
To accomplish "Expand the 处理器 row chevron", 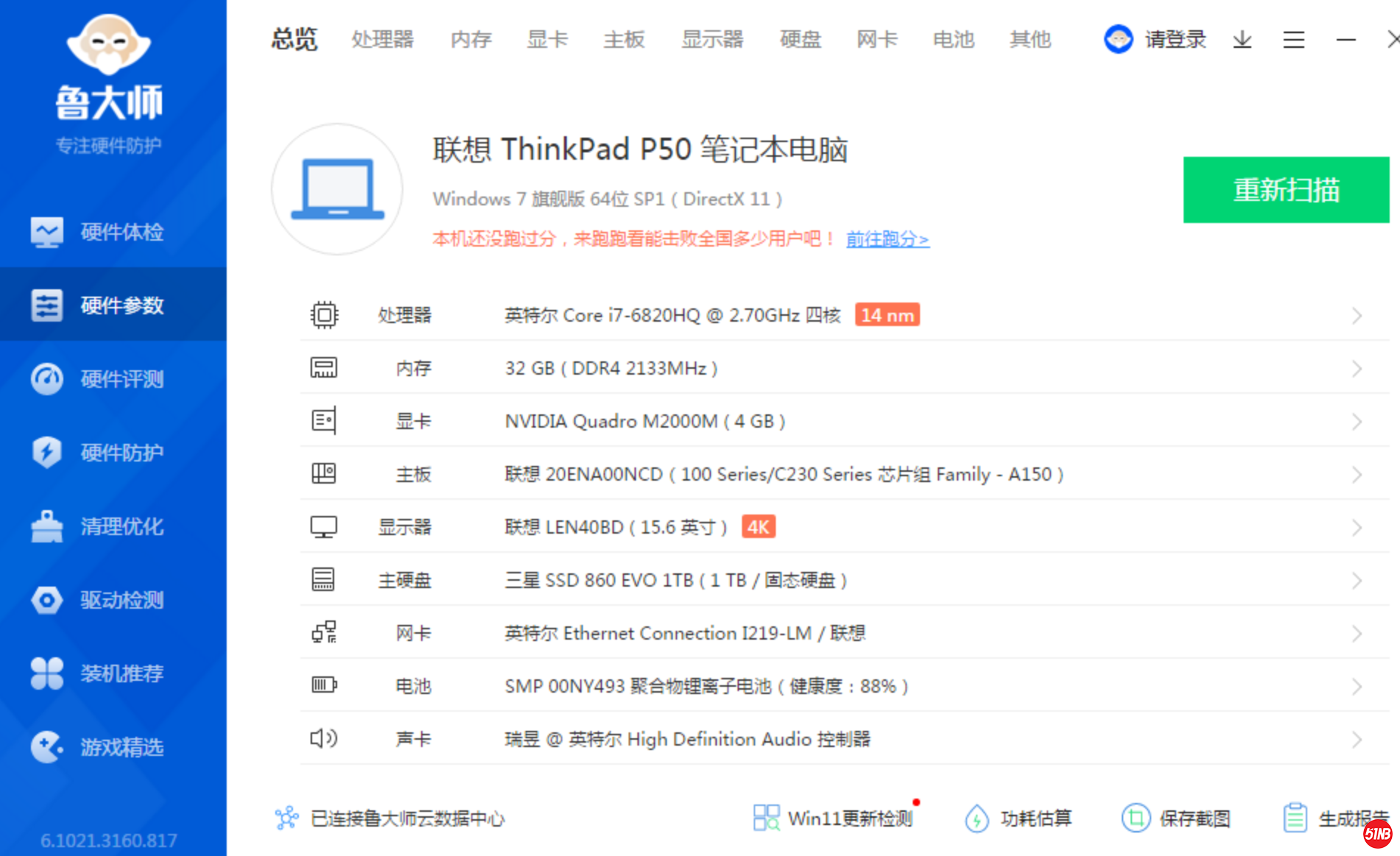I will click(1357, 316).
